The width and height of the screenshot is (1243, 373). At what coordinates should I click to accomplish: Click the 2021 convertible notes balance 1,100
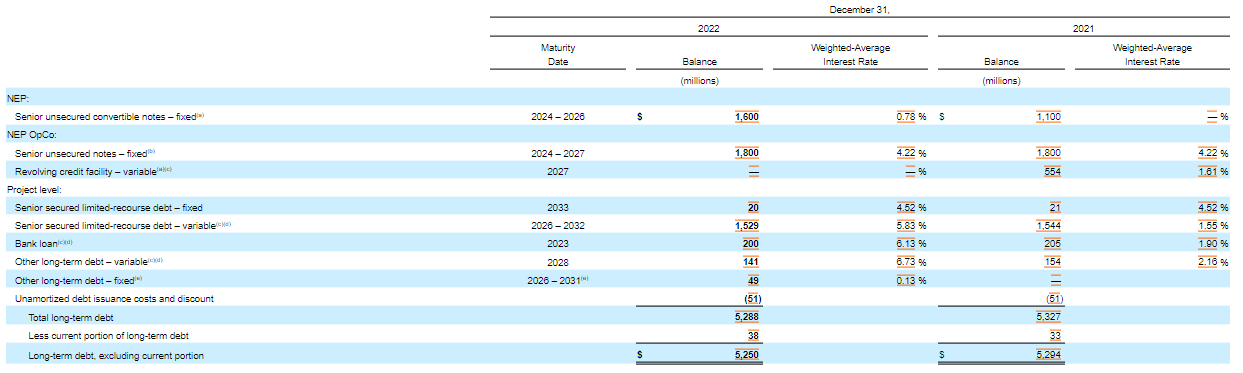click(x=1049, y=117)
